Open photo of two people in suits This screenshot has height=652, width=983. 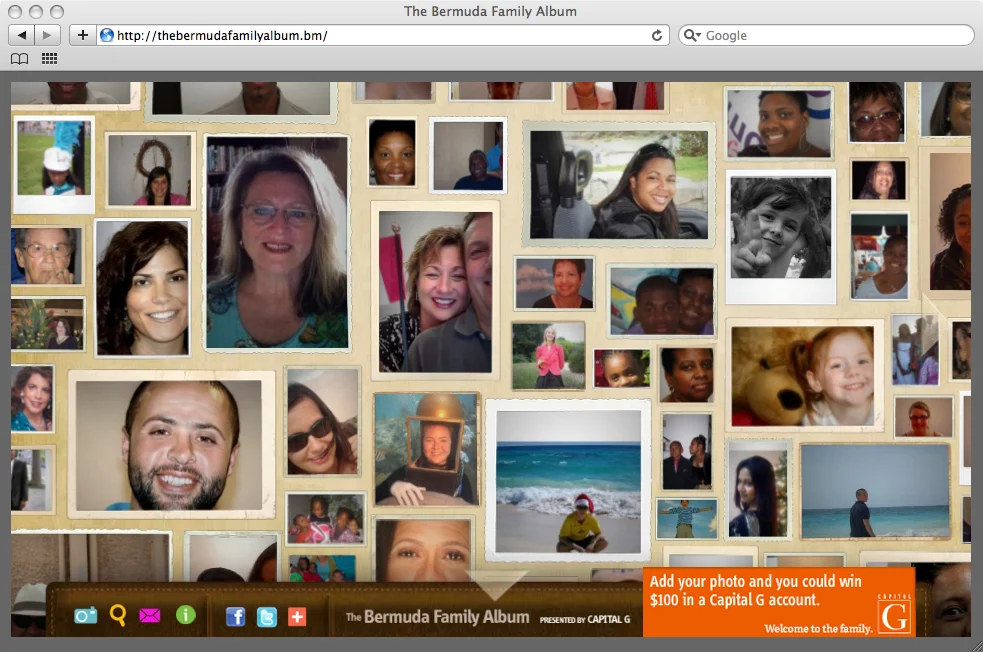click(x=687, y=451)
